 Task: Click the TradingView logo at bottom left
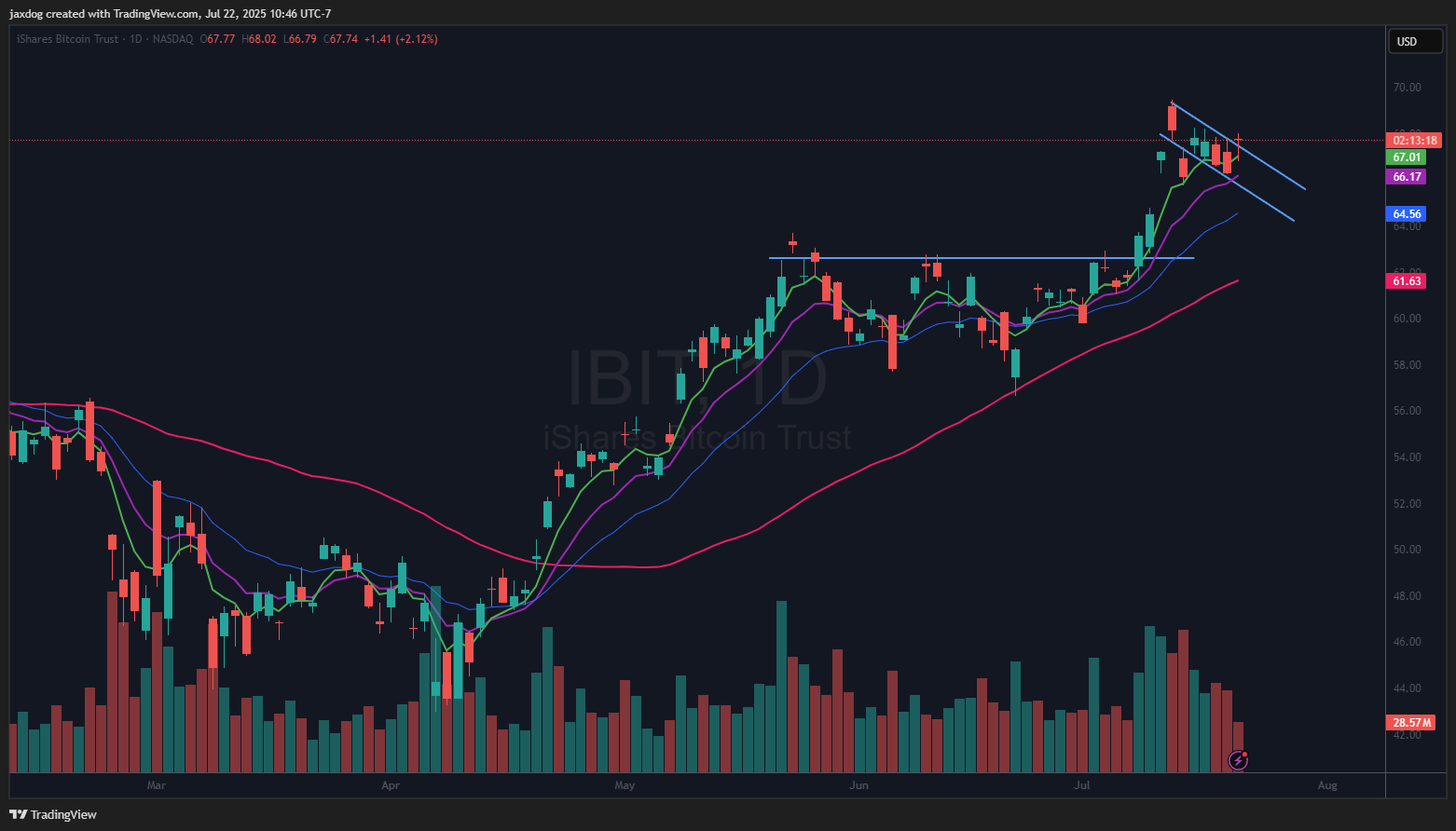(x=53, y=814)
